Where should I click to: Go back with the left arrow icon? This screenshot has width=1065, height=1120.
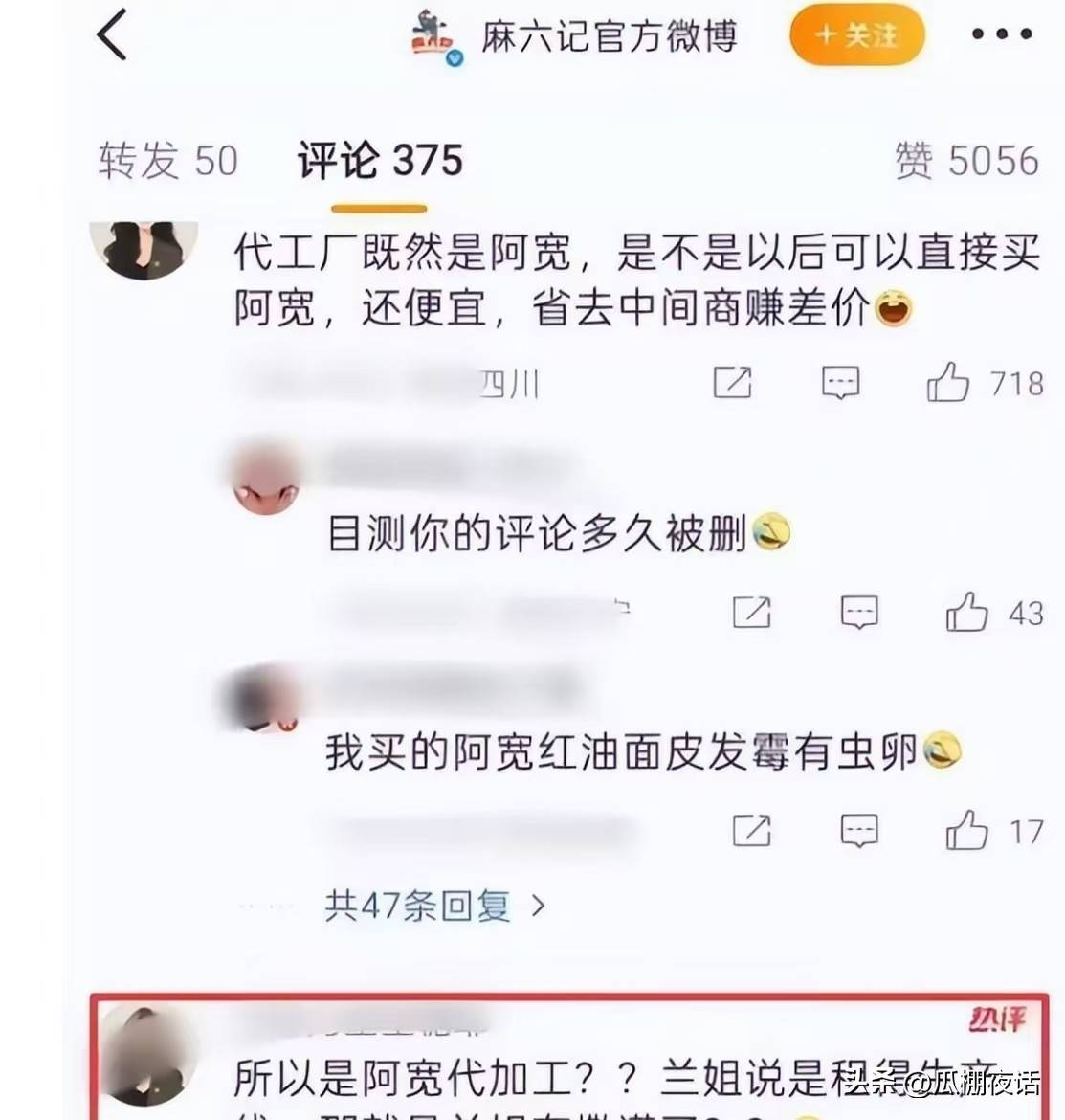click(112, 35)
